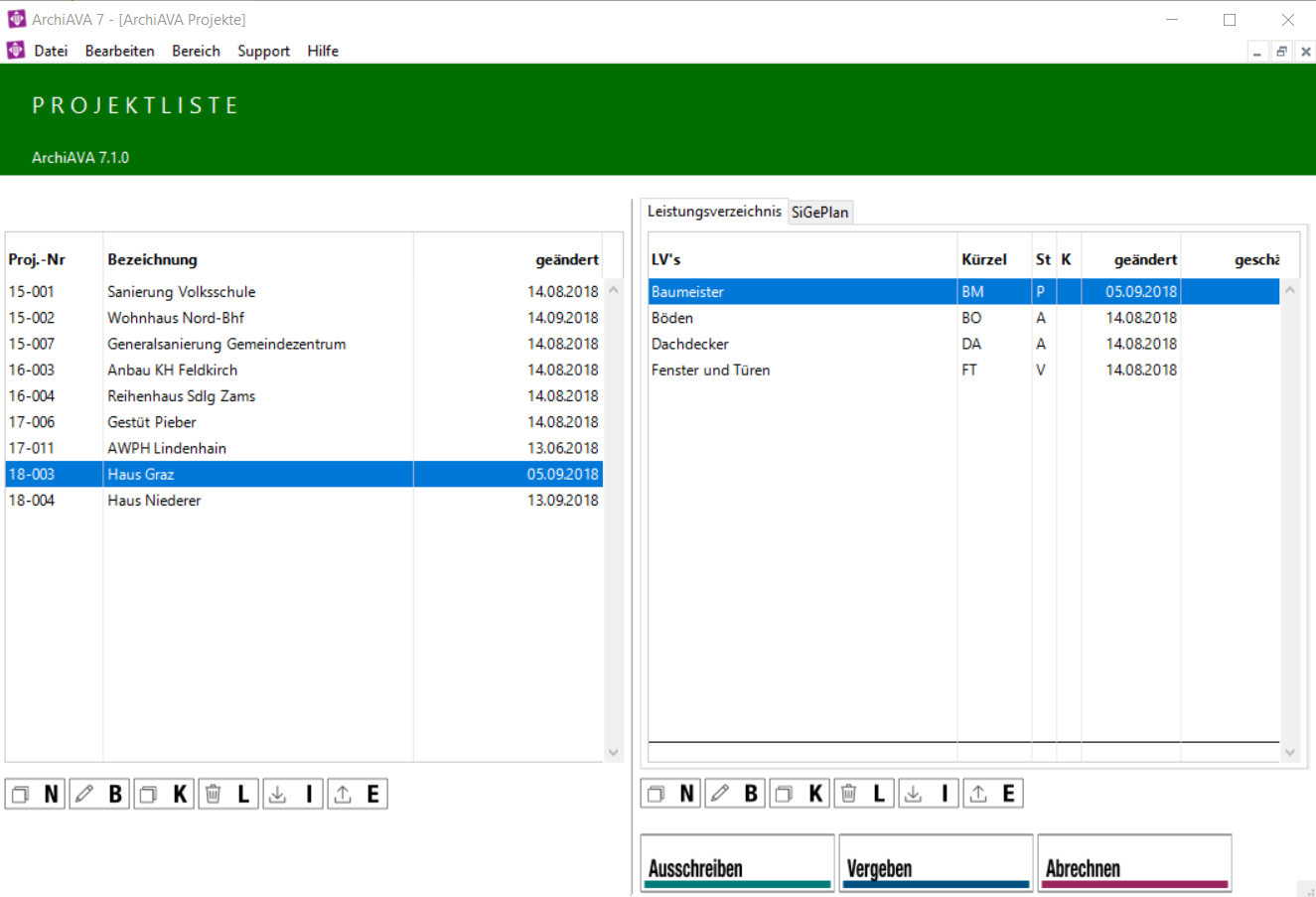Select the Fenster und Türen LV row
The width and height of the screenshot is (1316, 897).
click(x=963, y=370)
